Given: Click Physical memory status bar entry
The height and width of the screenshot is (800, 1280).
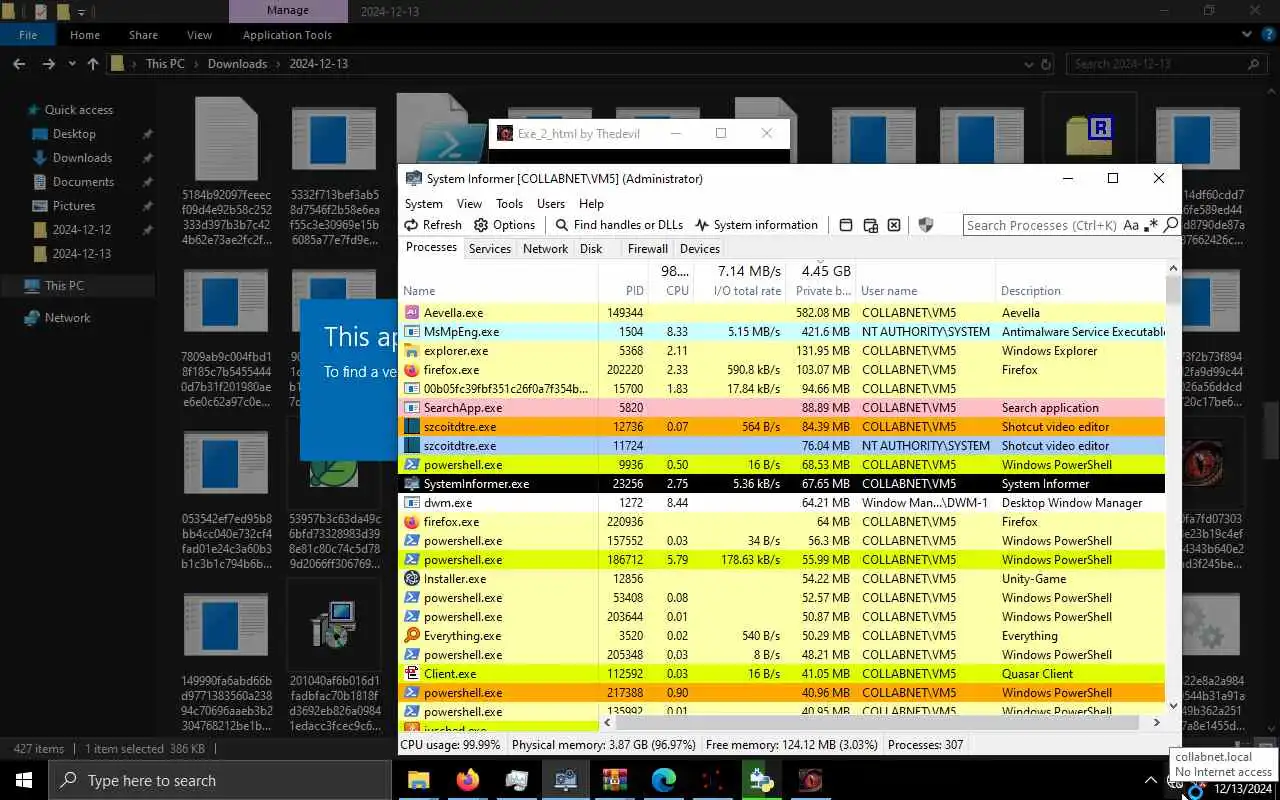Looking at the screenshot, I should [x=604, y=745].
